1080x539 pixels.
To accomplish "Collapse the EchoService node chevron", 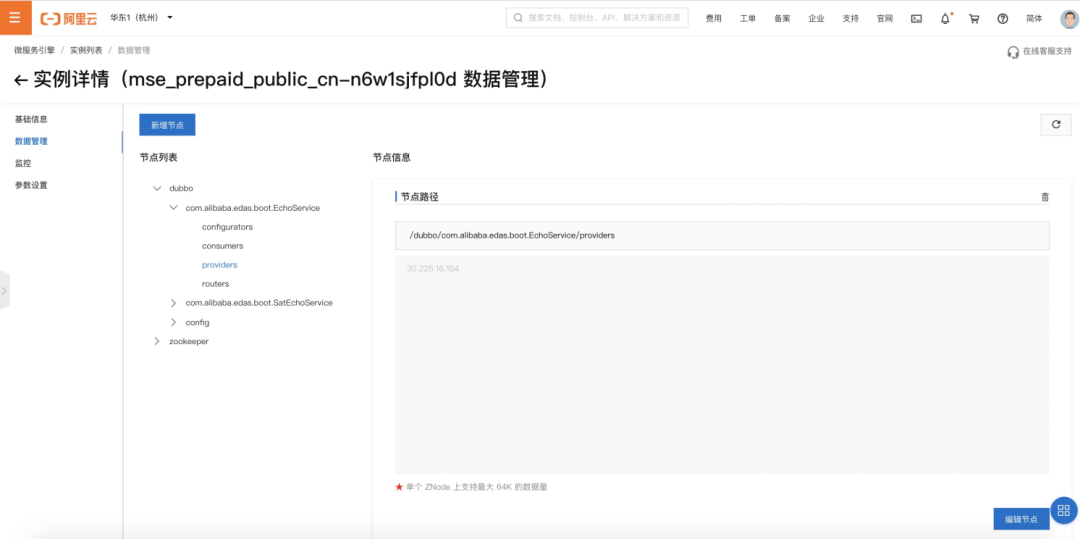I will click(174, 207).
